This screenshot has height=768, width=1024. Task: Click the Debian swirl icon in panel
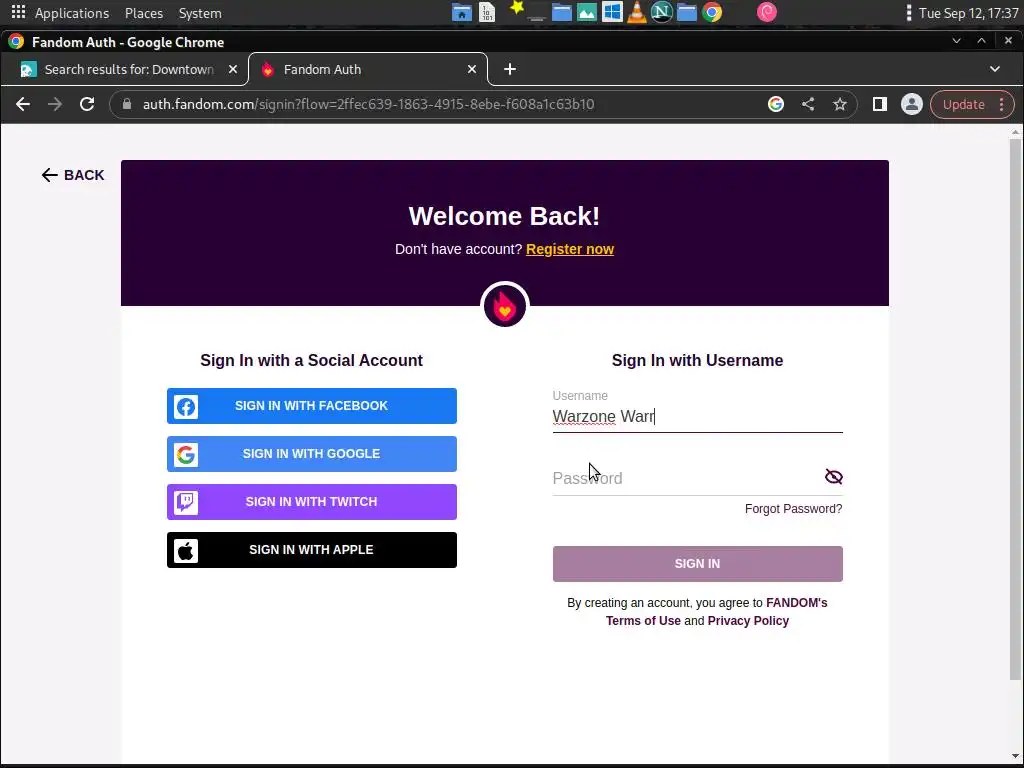click(x=767, y=12)
